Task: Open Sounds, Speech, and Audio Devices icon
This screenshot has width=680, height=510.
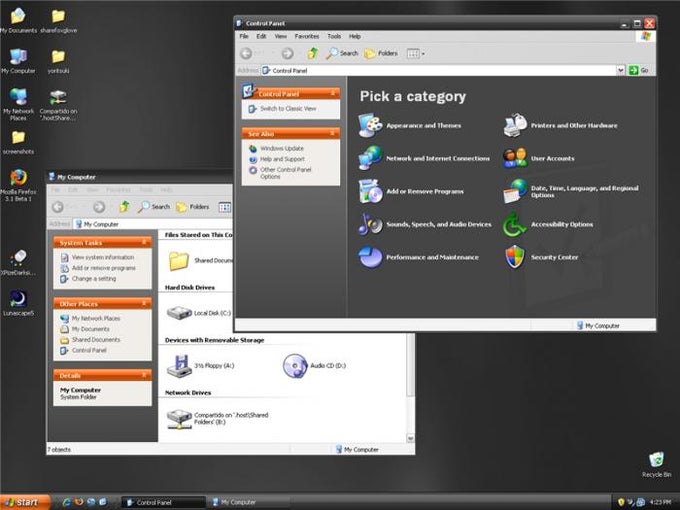Action: click(x=370, y=224)
